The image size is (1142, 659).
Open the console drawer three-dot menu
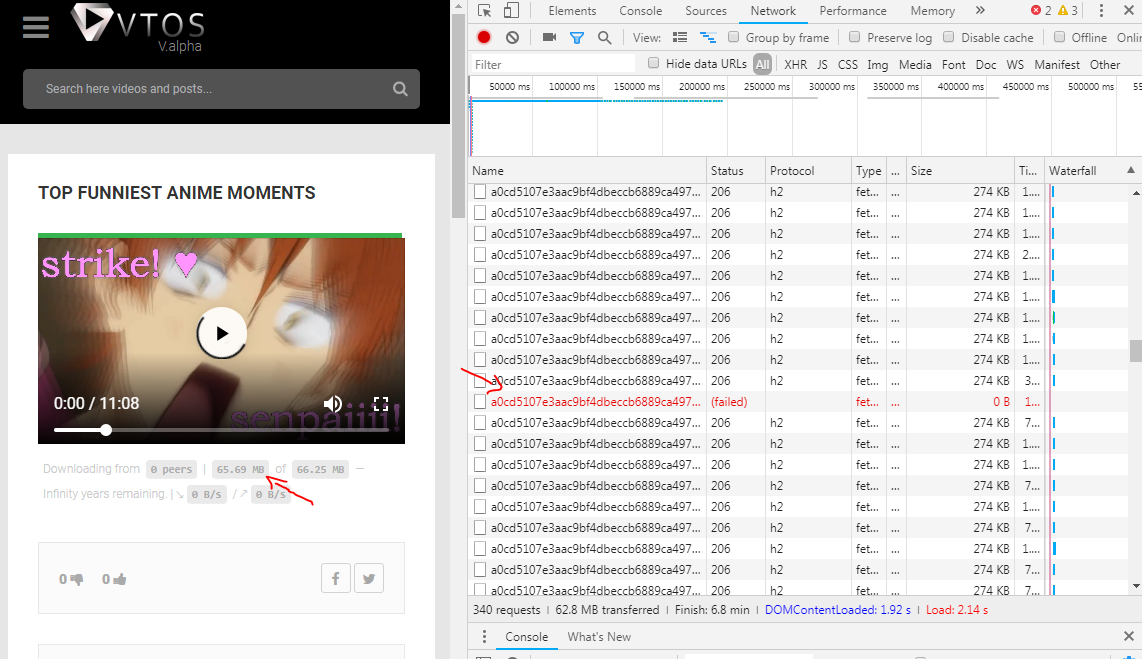click(x=484, y=636)
